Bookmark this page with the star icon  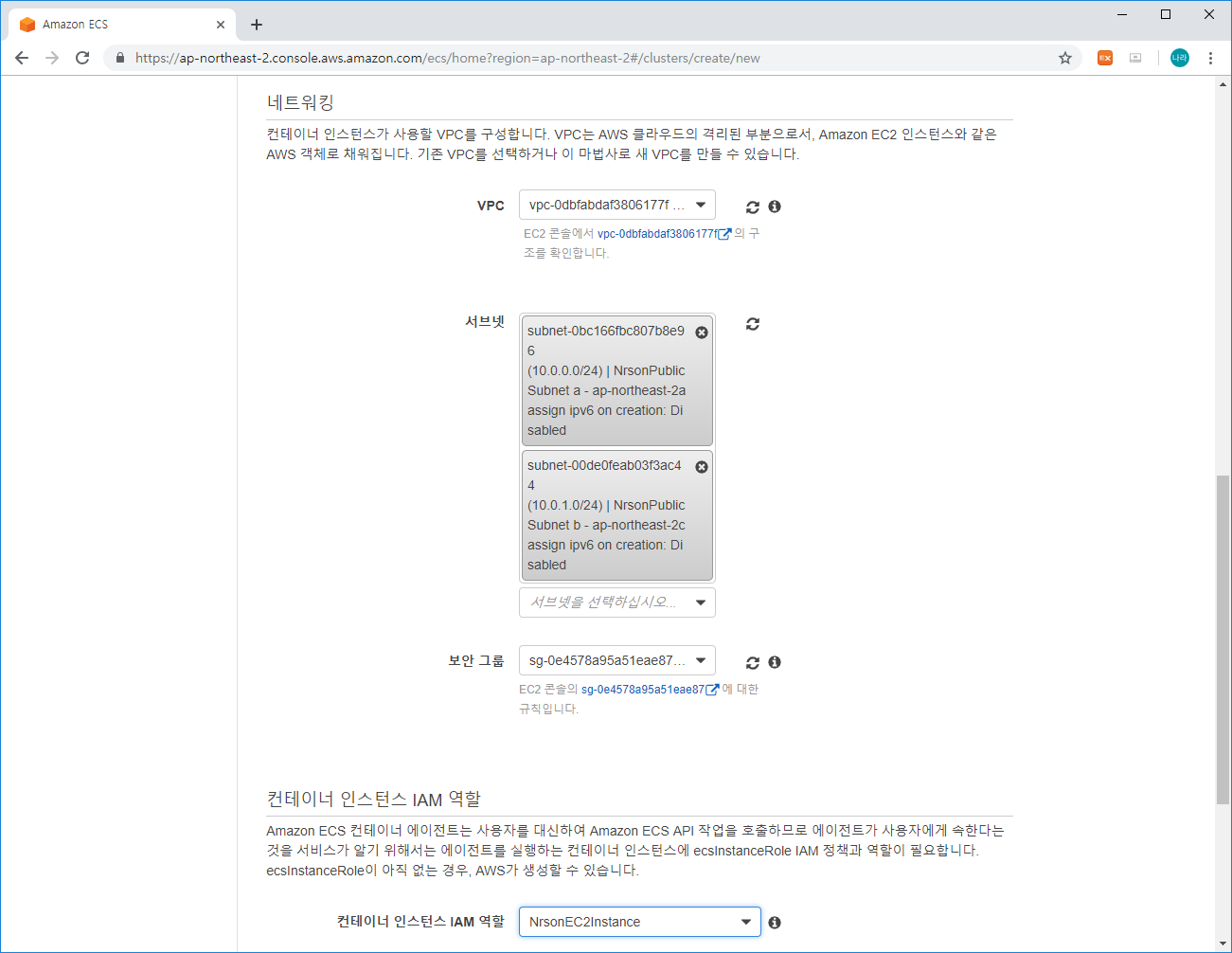(x=1065, y=58)
